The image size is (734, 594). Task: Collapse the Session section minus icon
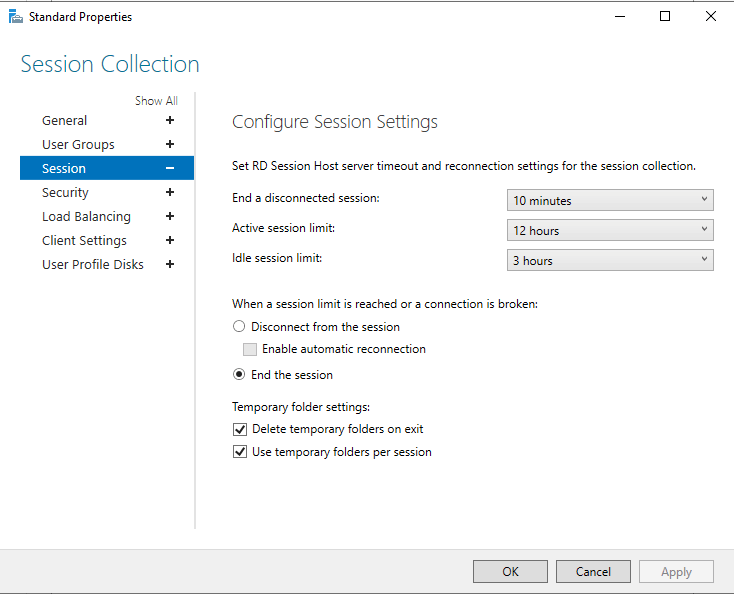pyautogui.click(x=170, y=168)
